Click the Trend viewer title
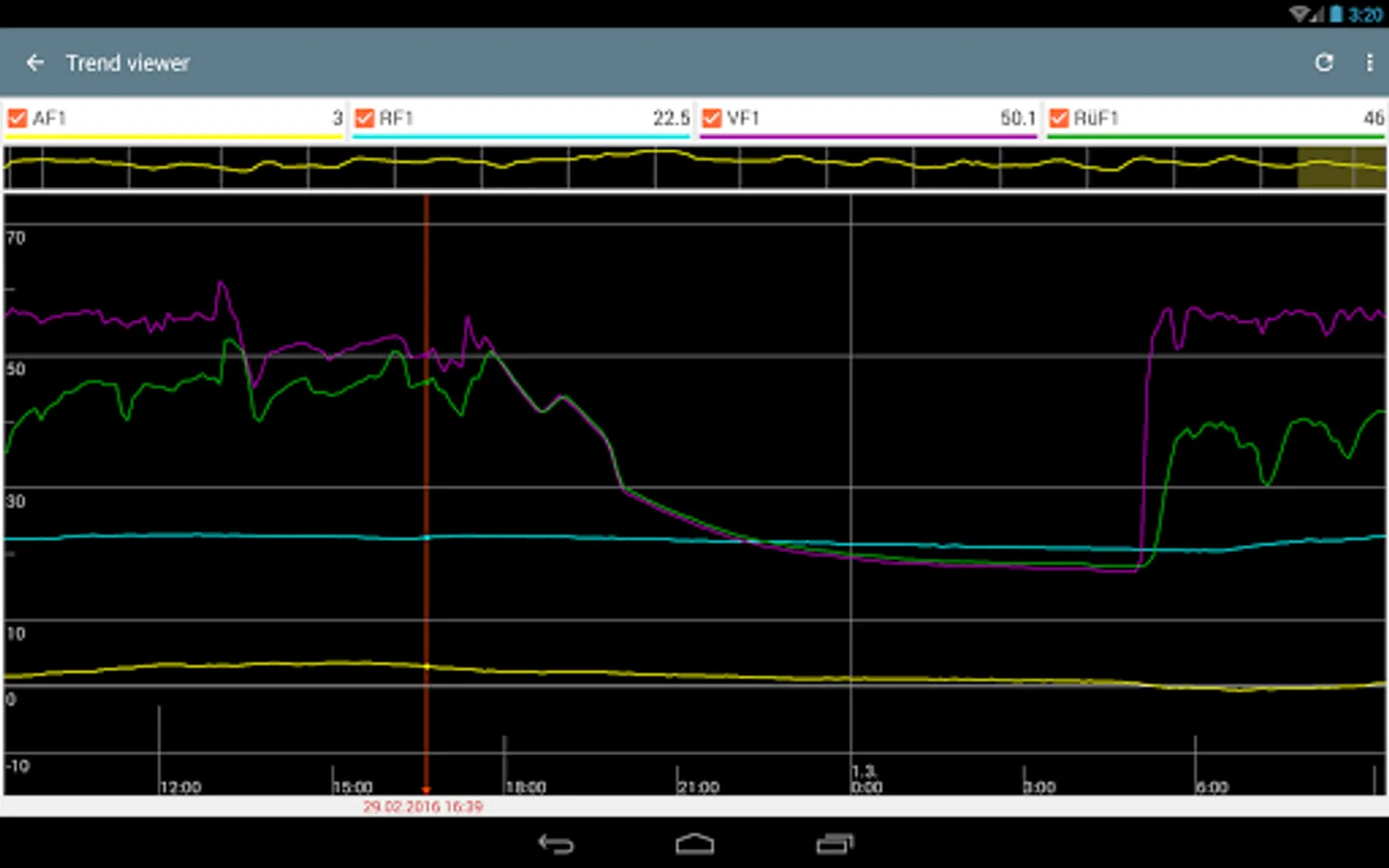This screenshot has width=1389, height=868. (x=127, y=64)
